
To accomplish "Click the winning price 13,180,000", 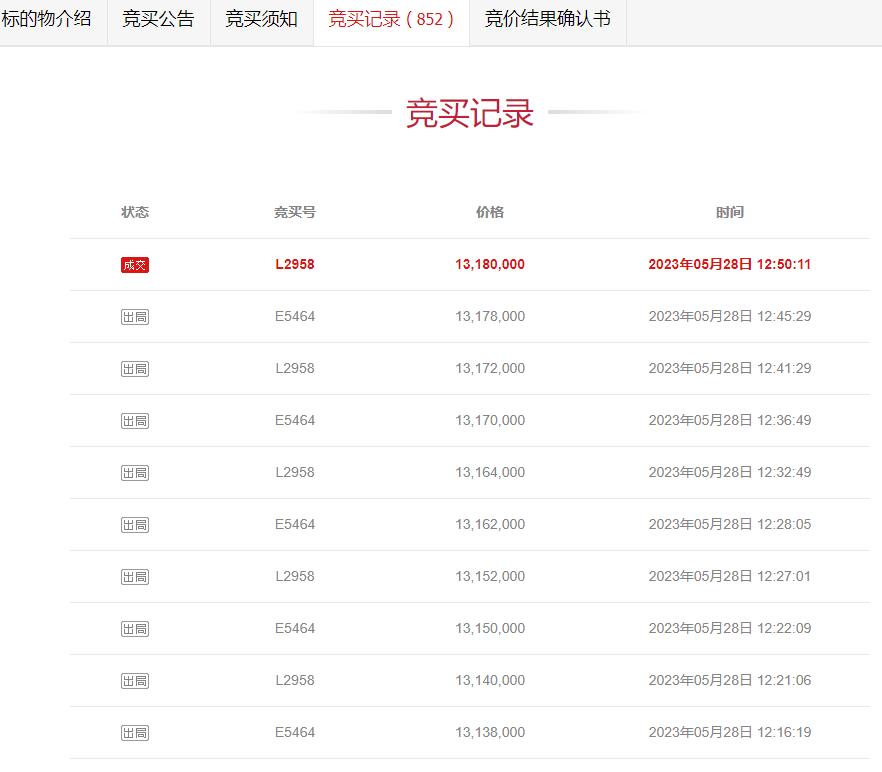I will click(489, 264).
